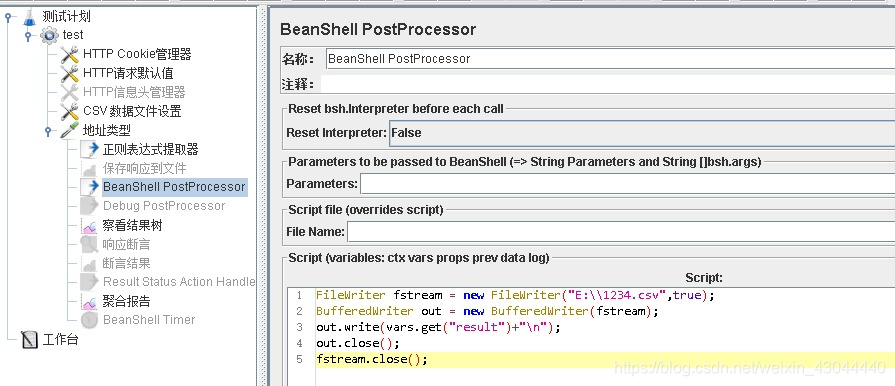Click line number 1 in script gutter
This screenshot has width=895, height=386.
click(x=300, y=295)
